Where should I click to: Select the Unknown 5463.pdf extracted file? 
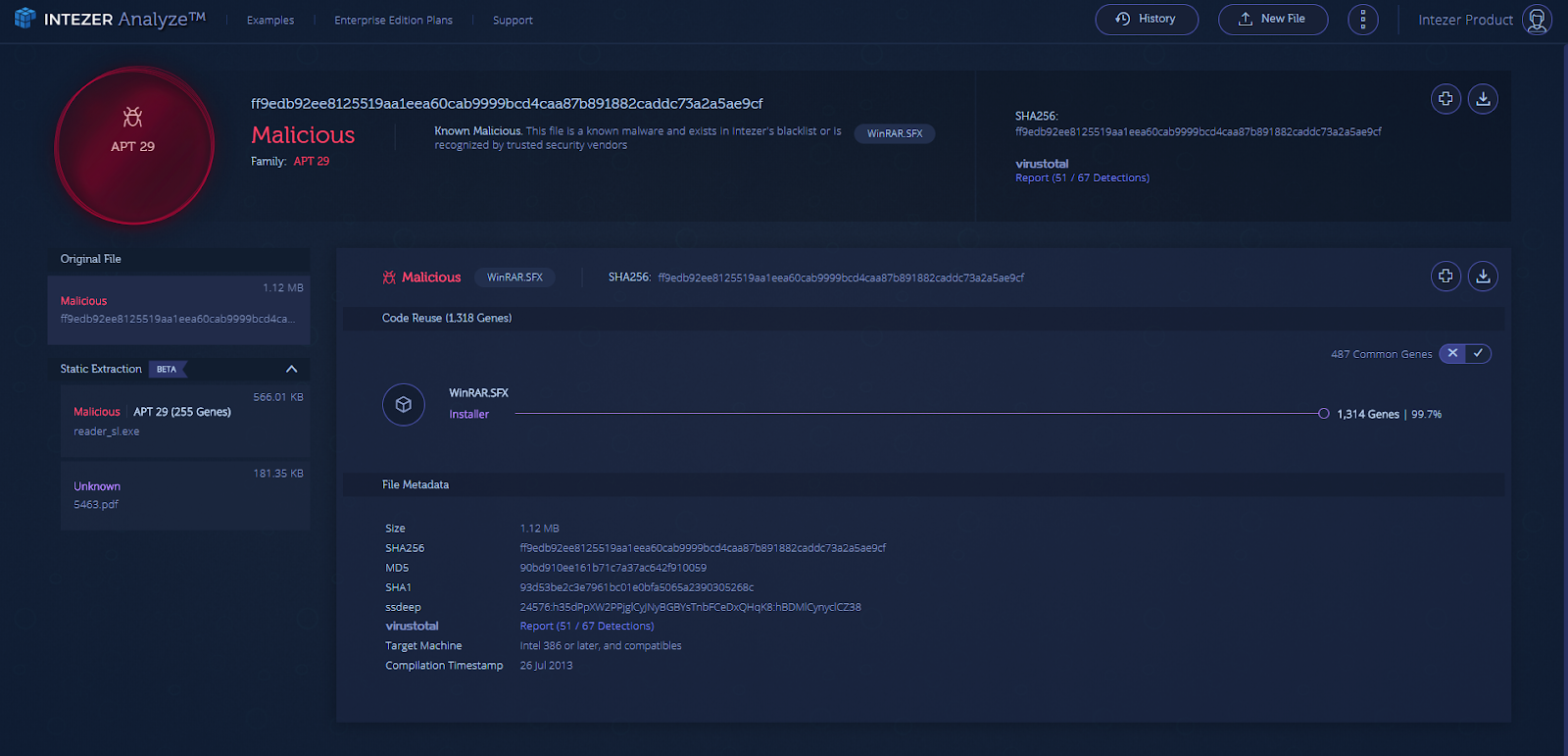[185, 495]
